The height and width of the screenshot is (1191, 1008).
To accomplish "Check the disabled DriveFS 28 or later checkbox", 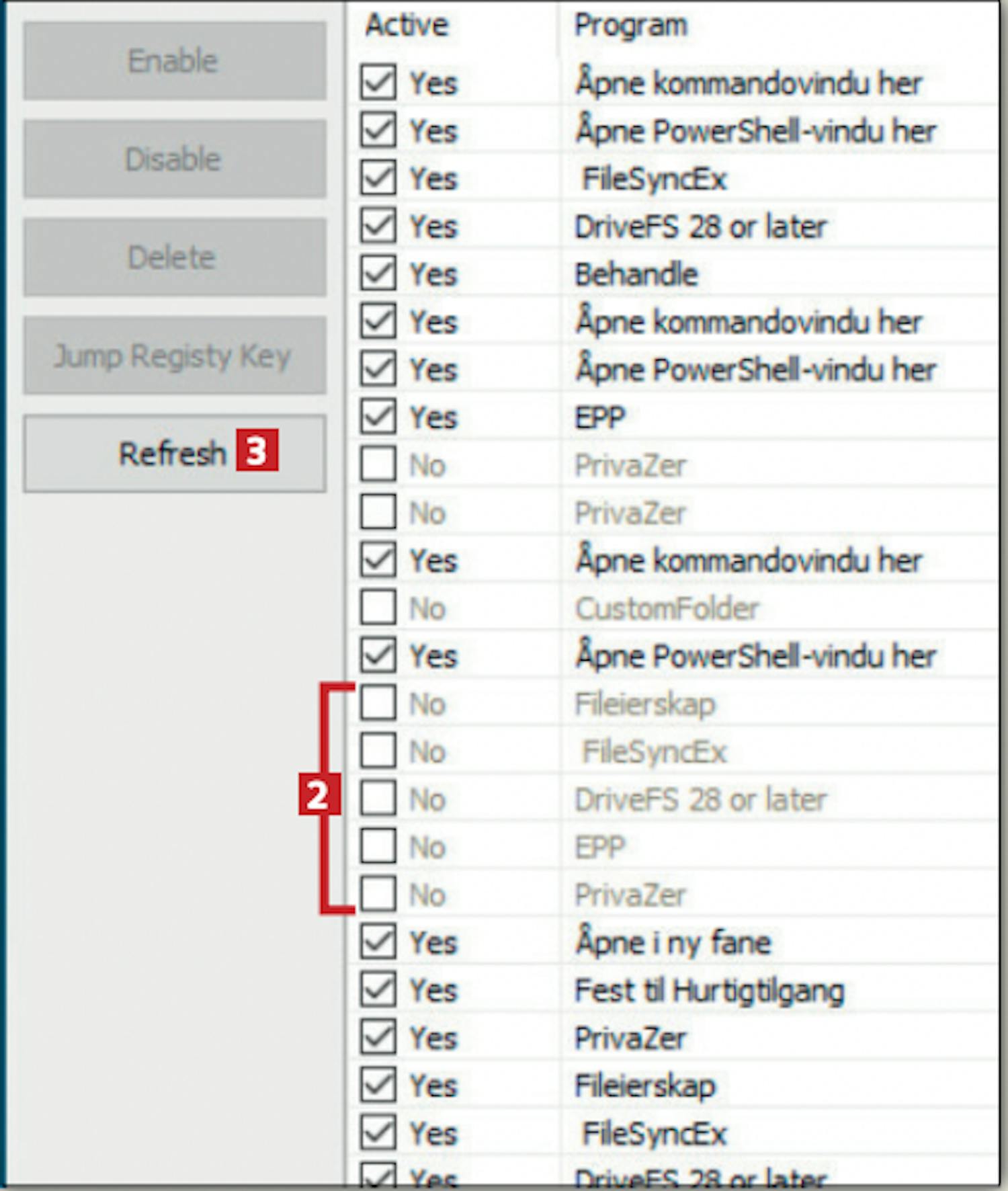I will [378, 798].
